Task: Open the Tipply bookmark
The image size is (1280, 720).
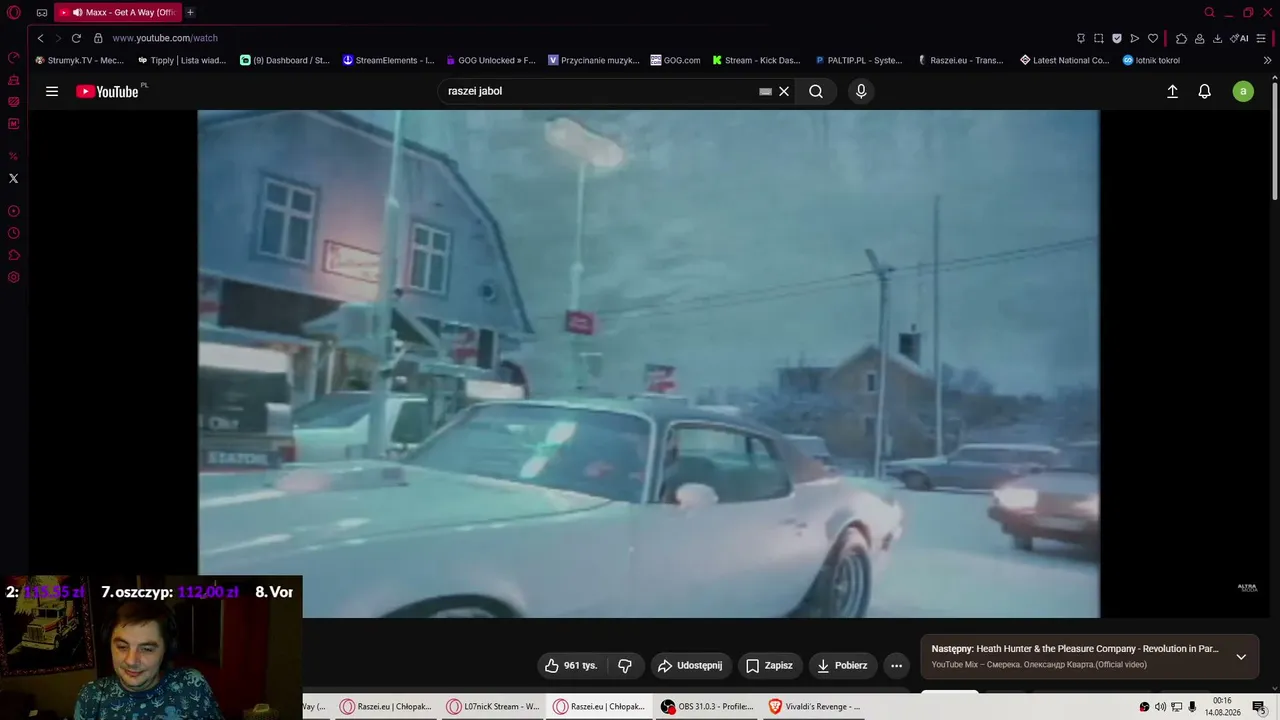Action: tap(183, 60)
